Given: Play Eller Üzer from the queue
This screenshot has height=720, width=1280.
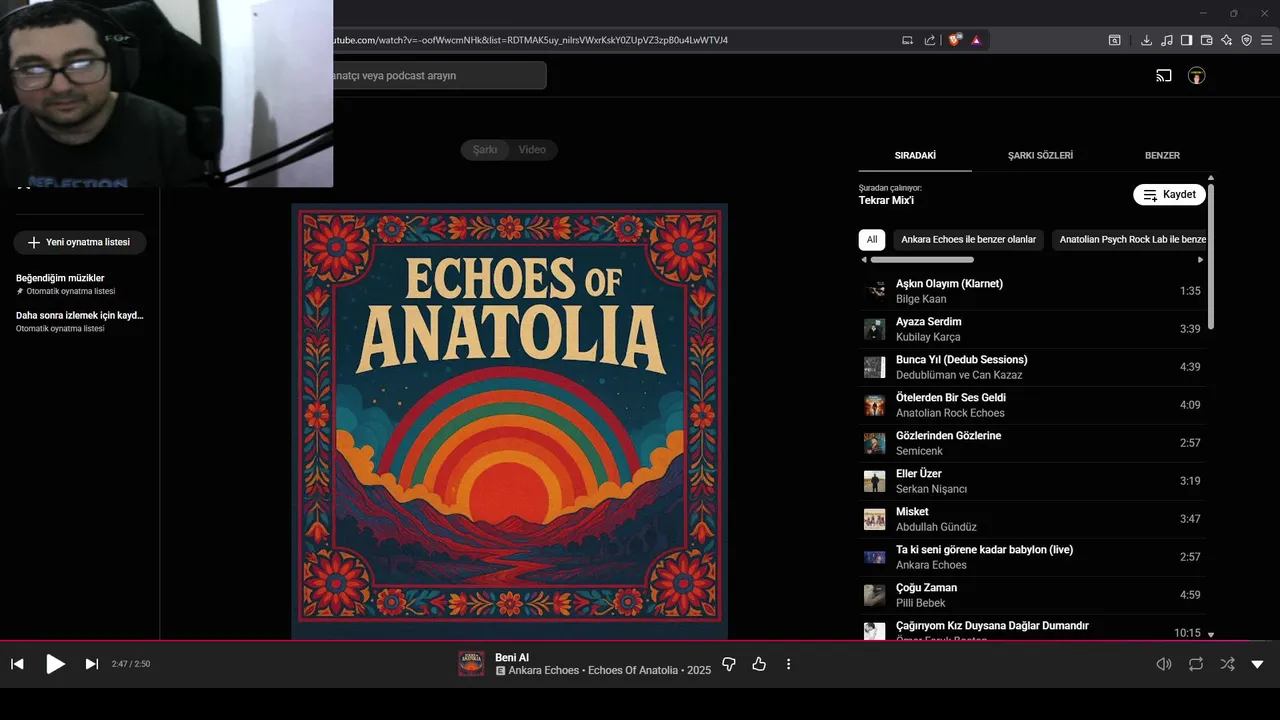Looking at the screenshot, I should tap(1032, 481).
